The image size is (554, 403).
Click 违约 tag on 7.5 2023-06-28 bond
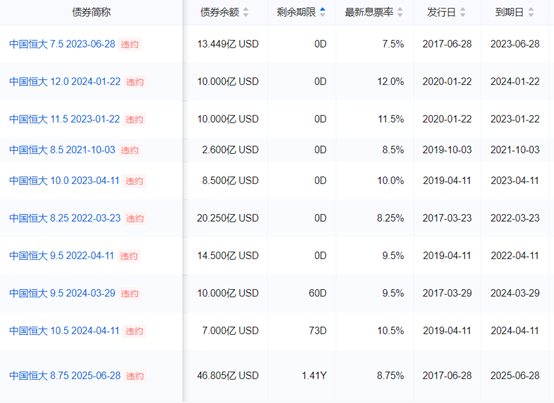[130, 45]
